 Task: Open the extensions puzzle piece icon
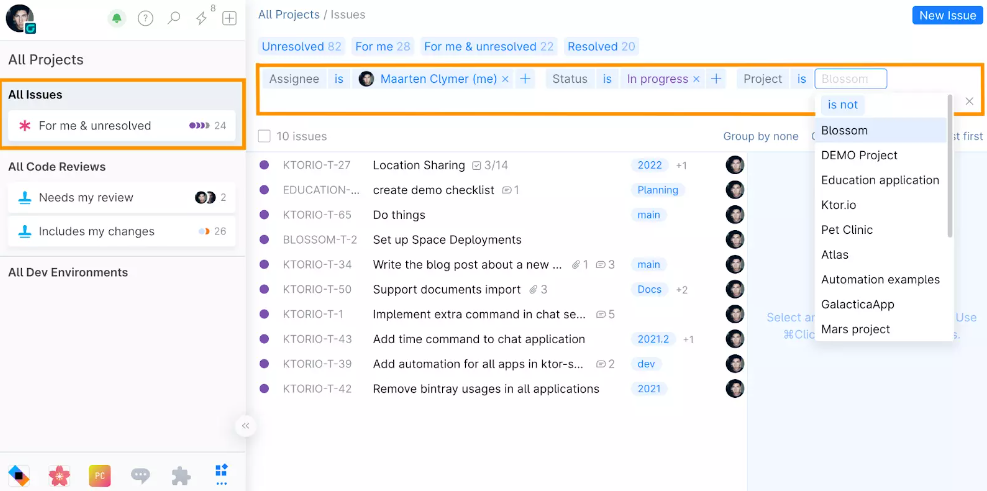(181, 475)
